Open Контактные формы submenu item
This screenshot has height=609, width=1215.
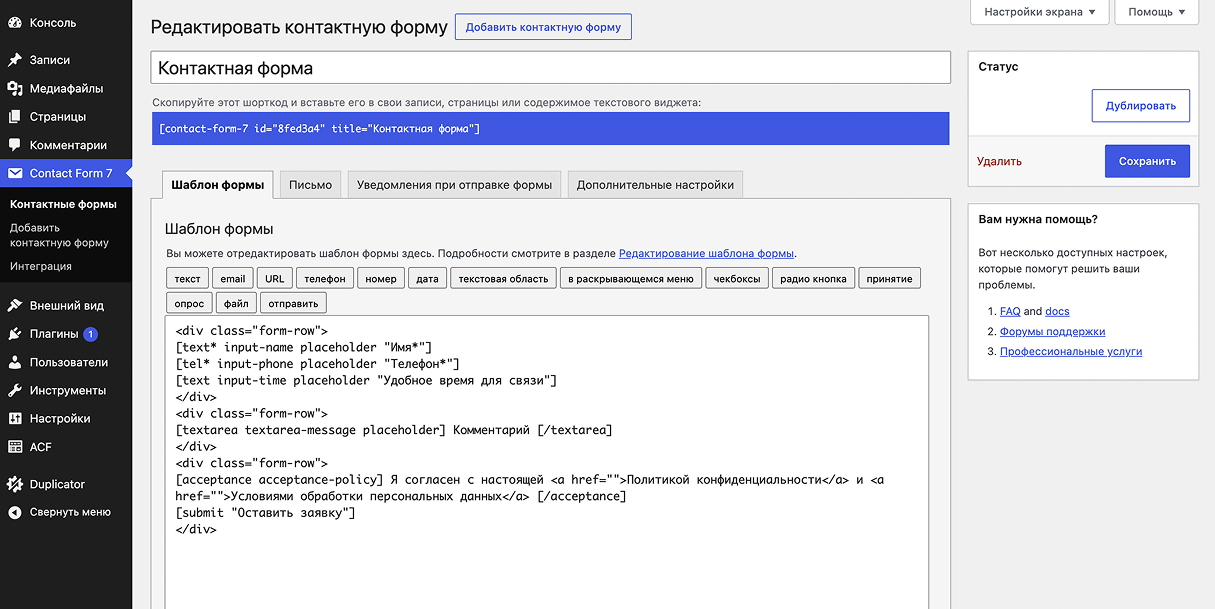point(63,204)
